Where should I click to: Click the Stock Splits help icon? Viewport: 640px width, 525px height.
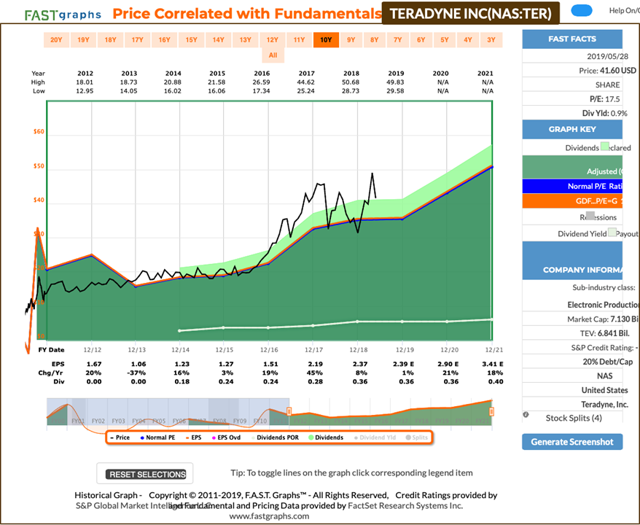click(526, 414)
